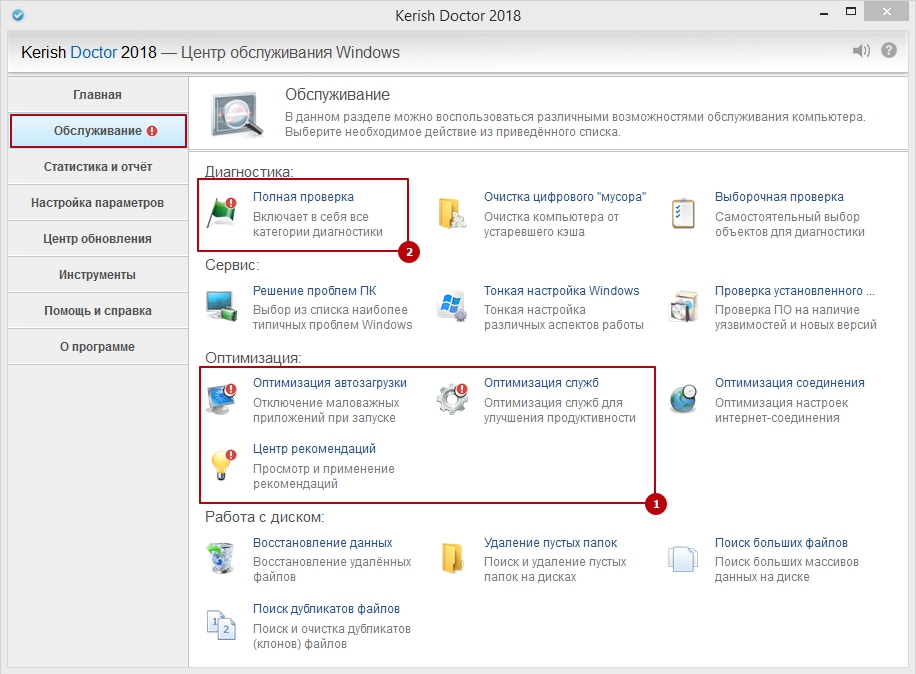Open Удаление пустых папок link
916x674 pixels.
pyautogui.click(x=550, y=543)
